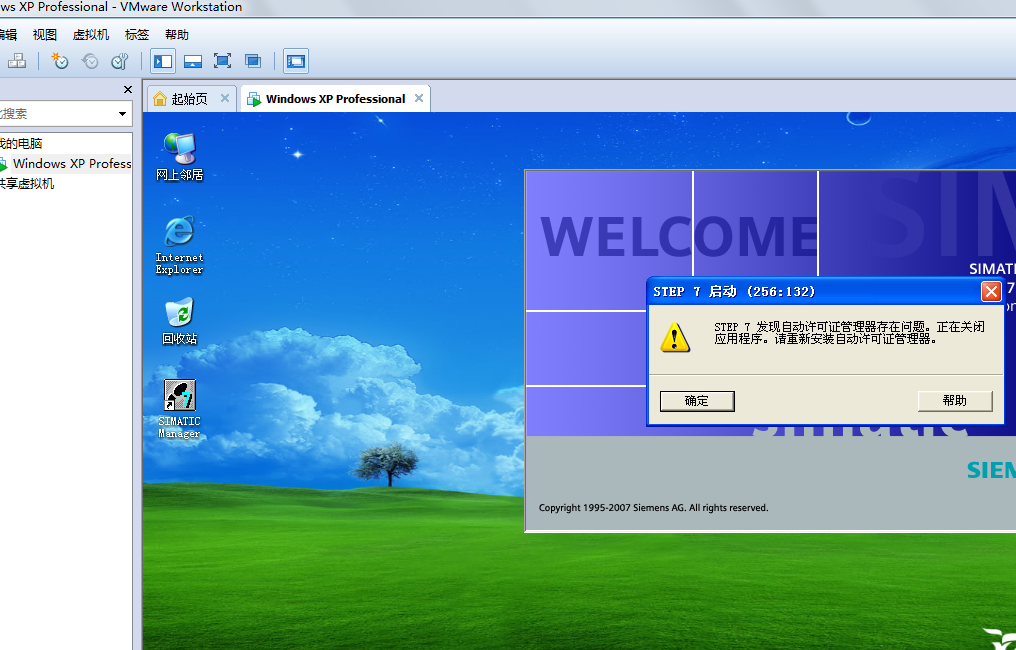Click into the library search field

pos(58,114)
